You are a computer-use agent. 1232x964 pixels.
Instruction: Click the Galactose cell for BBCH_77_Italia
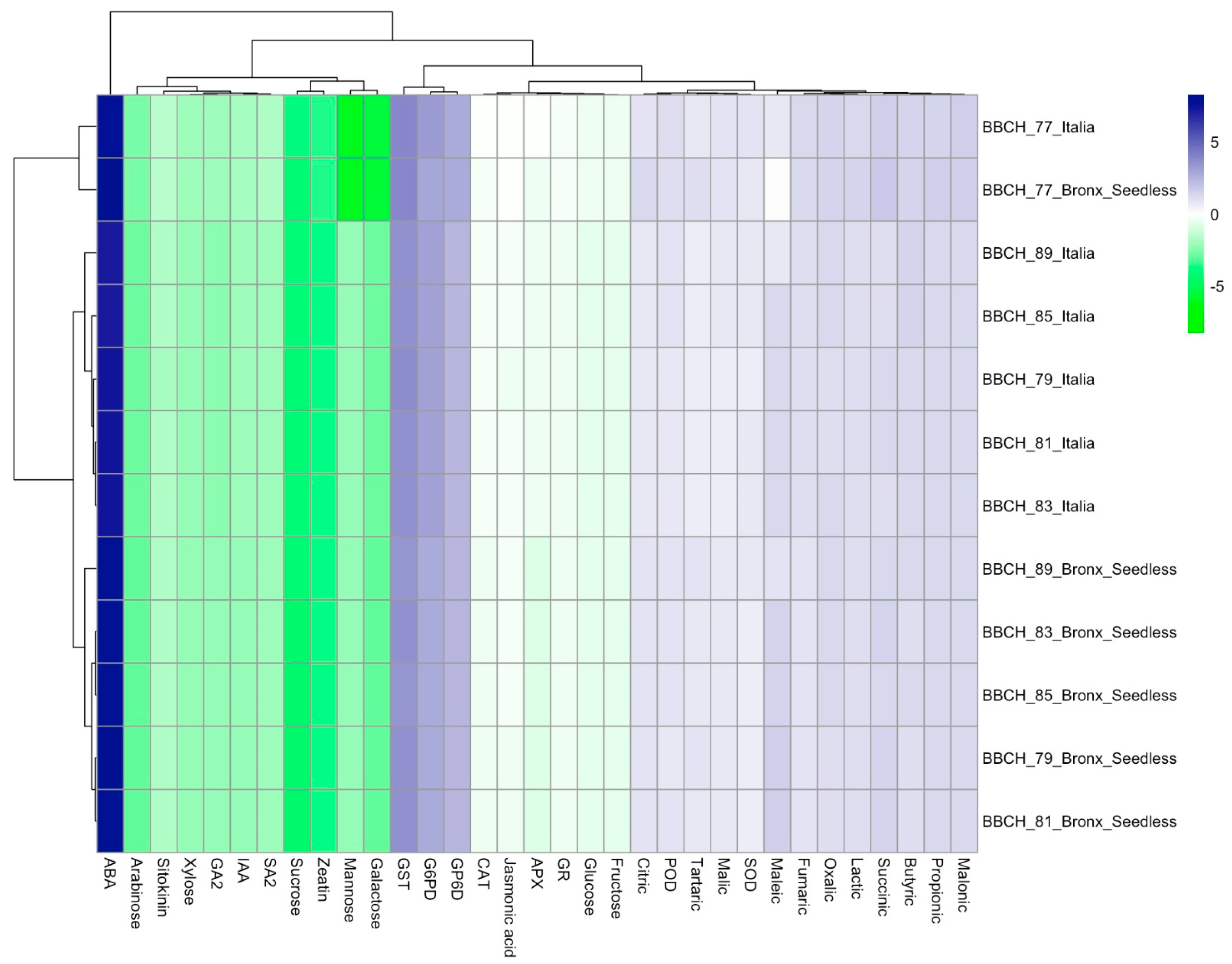point(377,126)
